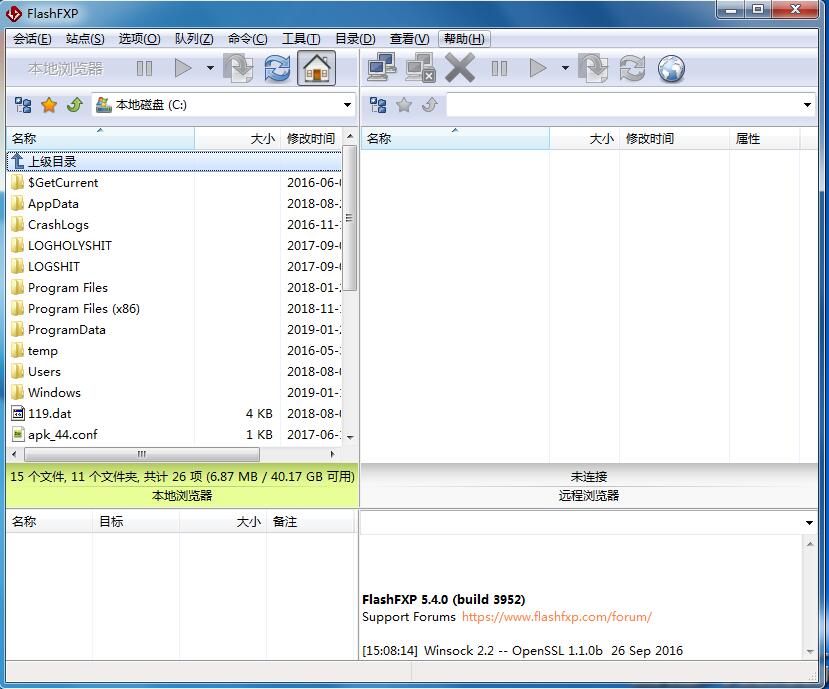Expand the log pane dropdown arrow
829x689 pixels.
[x=809, y=522]
